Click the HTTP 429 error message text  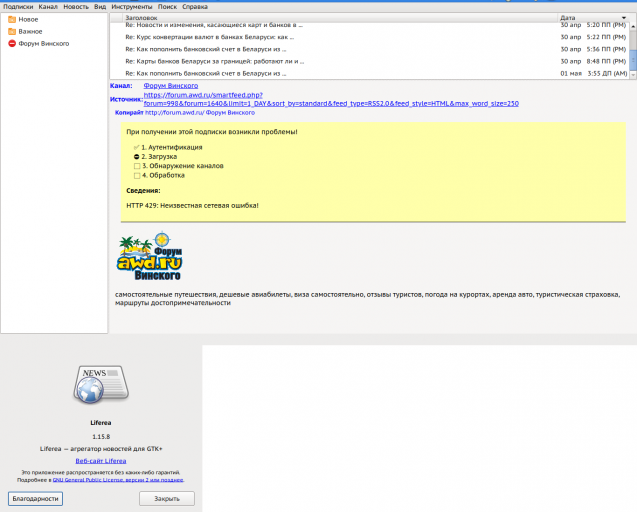[193, 206]
